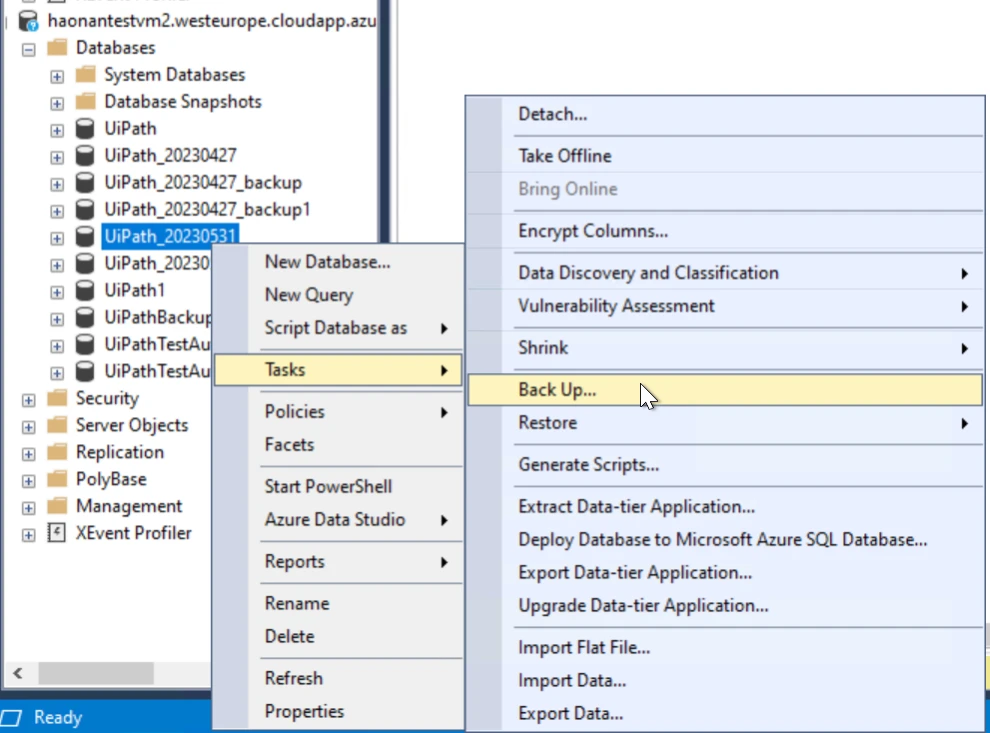This screenshot has width=990, height=733.
Task: Click Take Offline in the submenu
Action: [x=725, y=156]
